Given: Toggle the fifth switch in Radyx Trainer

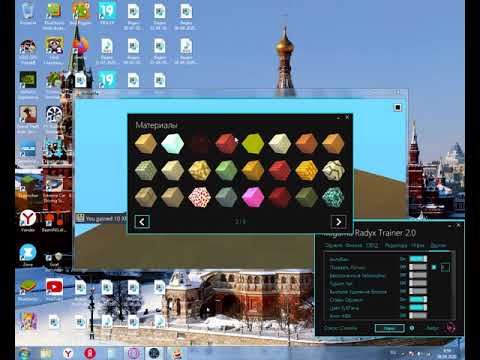Looking at the screenshot, I should [x=418, y=291].
